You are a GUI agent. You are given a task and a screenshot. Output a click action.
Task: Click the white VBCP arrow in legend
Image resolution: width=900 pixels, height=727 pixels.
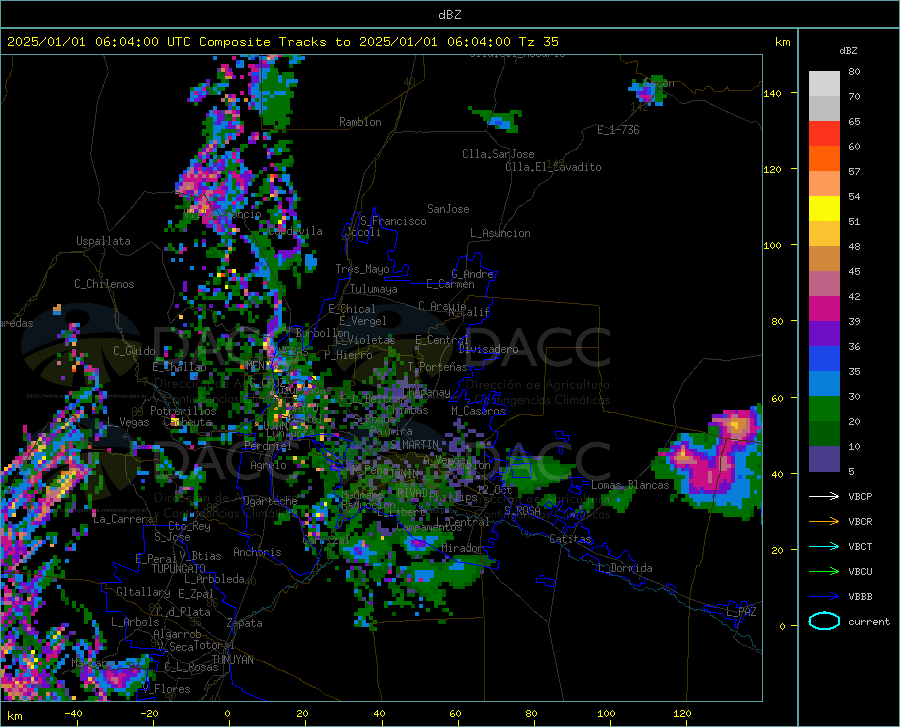pyautogui.click(x=824, y=496)
